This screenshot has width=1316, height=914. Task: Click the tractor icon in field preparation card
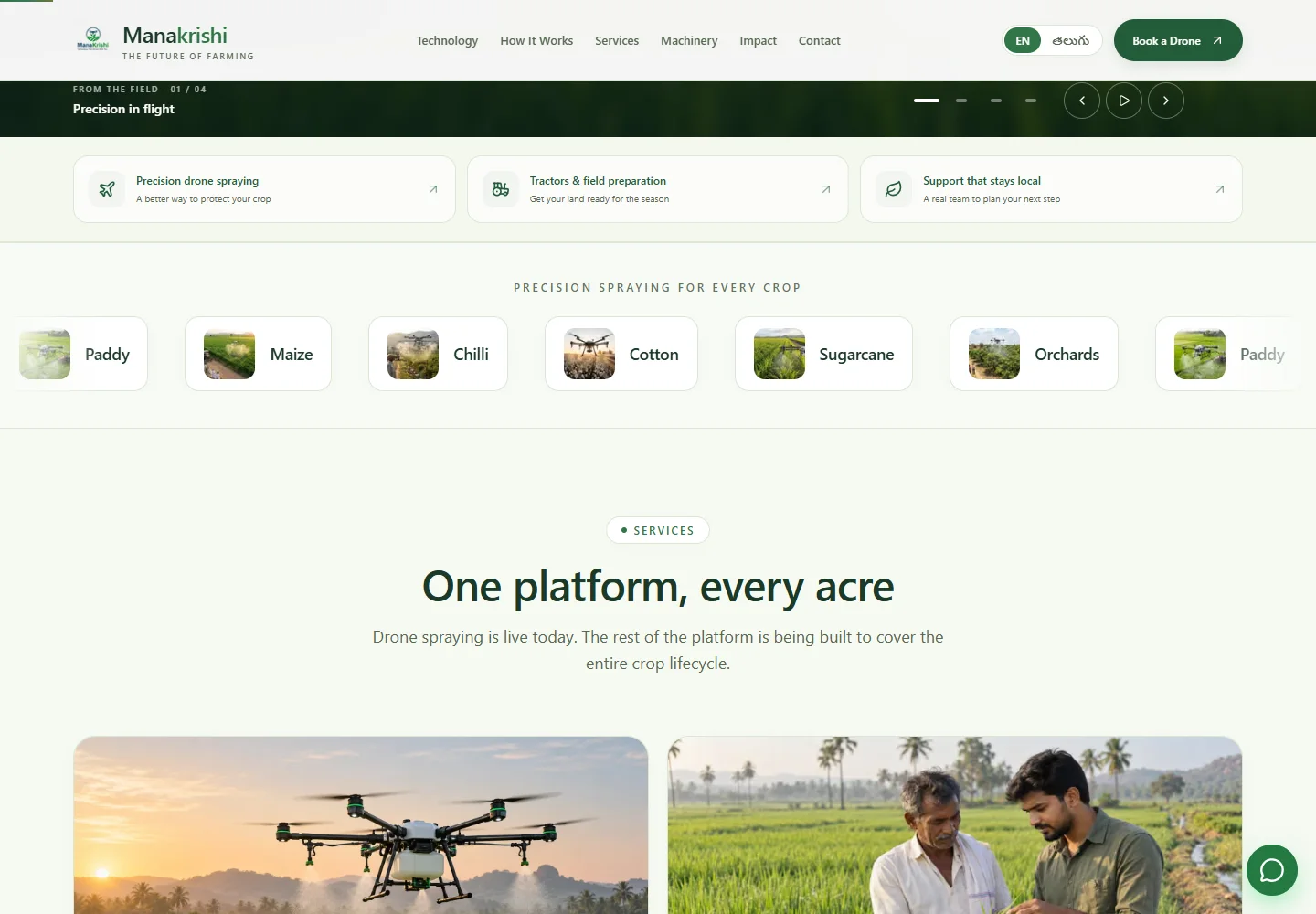[501, 189]
